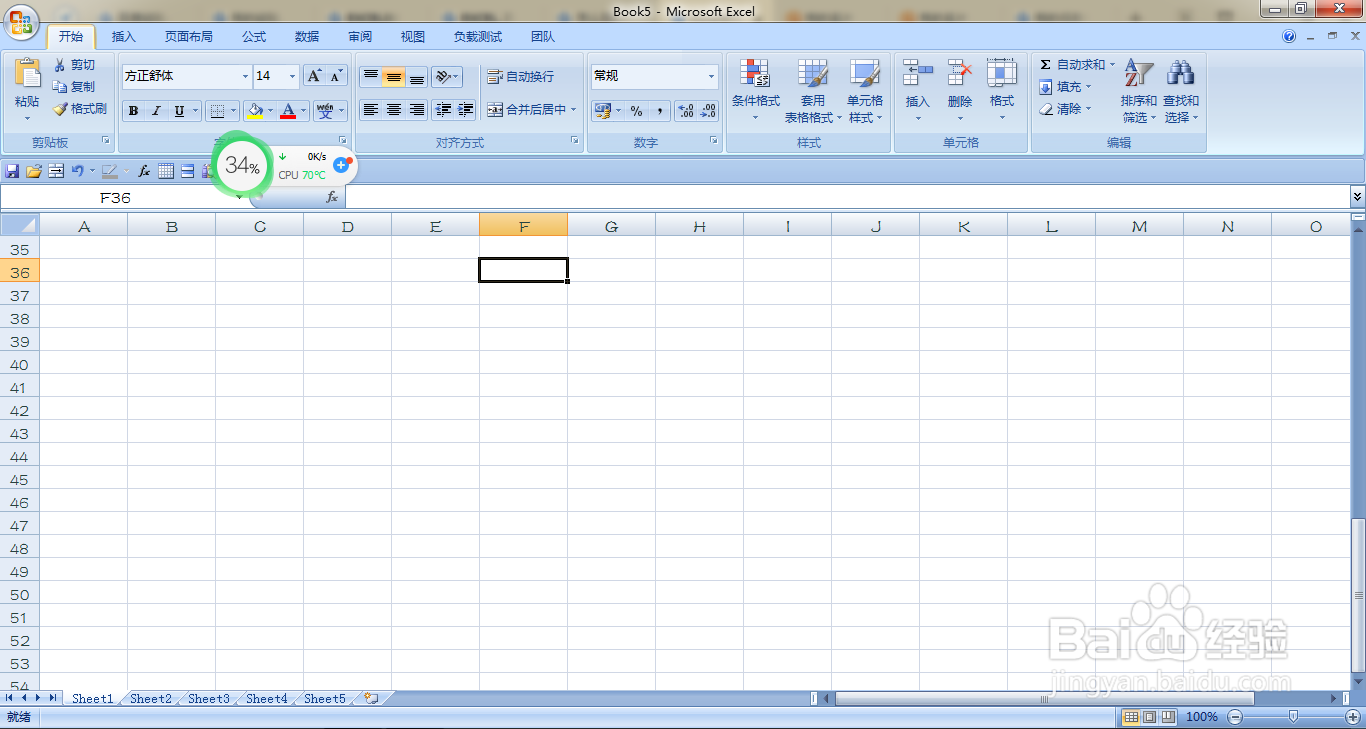1366x729 pixels.
Task: Open the Sheet3 worksheet tab
Action: click(x=209, y=698)
